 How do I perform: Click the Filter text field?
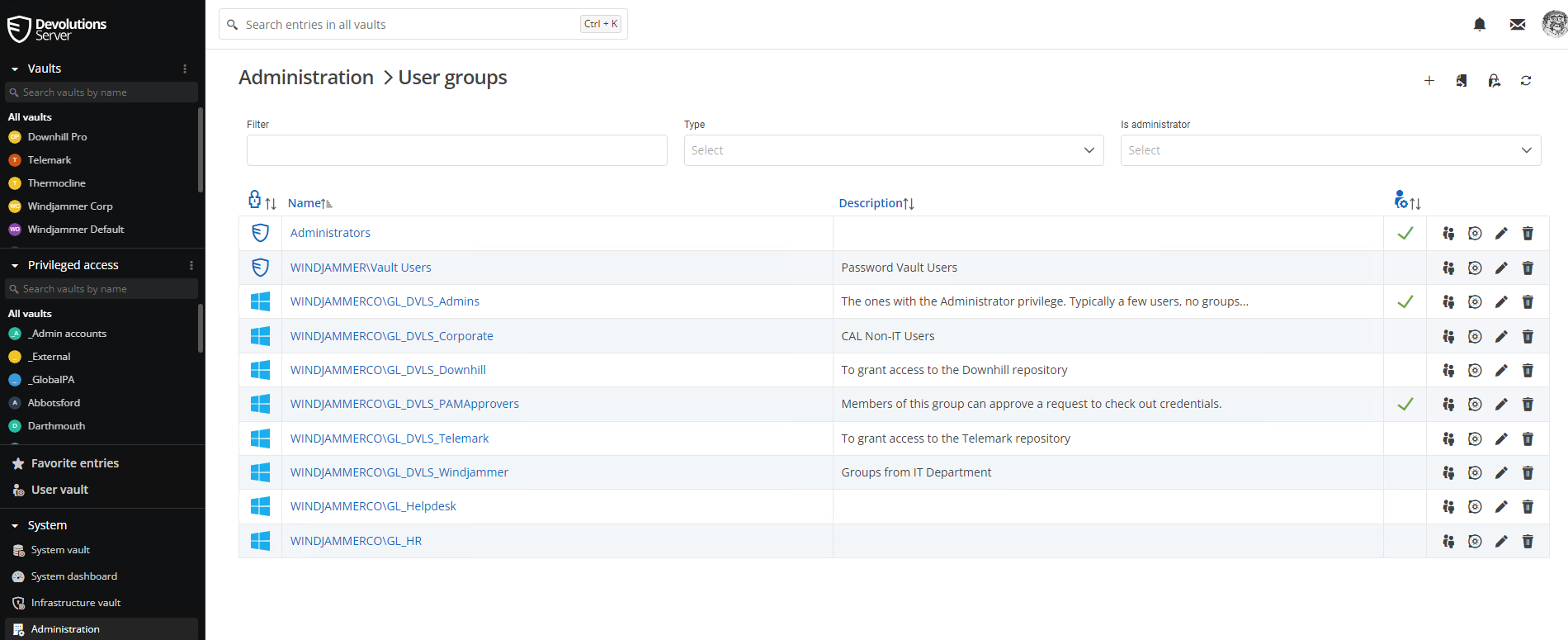coord(457,150)
